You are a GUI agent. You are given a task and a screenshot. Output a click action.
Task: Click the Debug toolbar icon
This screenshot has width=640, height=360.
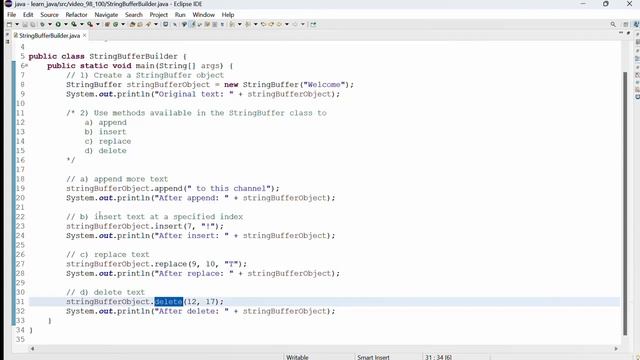click(42, 24)
